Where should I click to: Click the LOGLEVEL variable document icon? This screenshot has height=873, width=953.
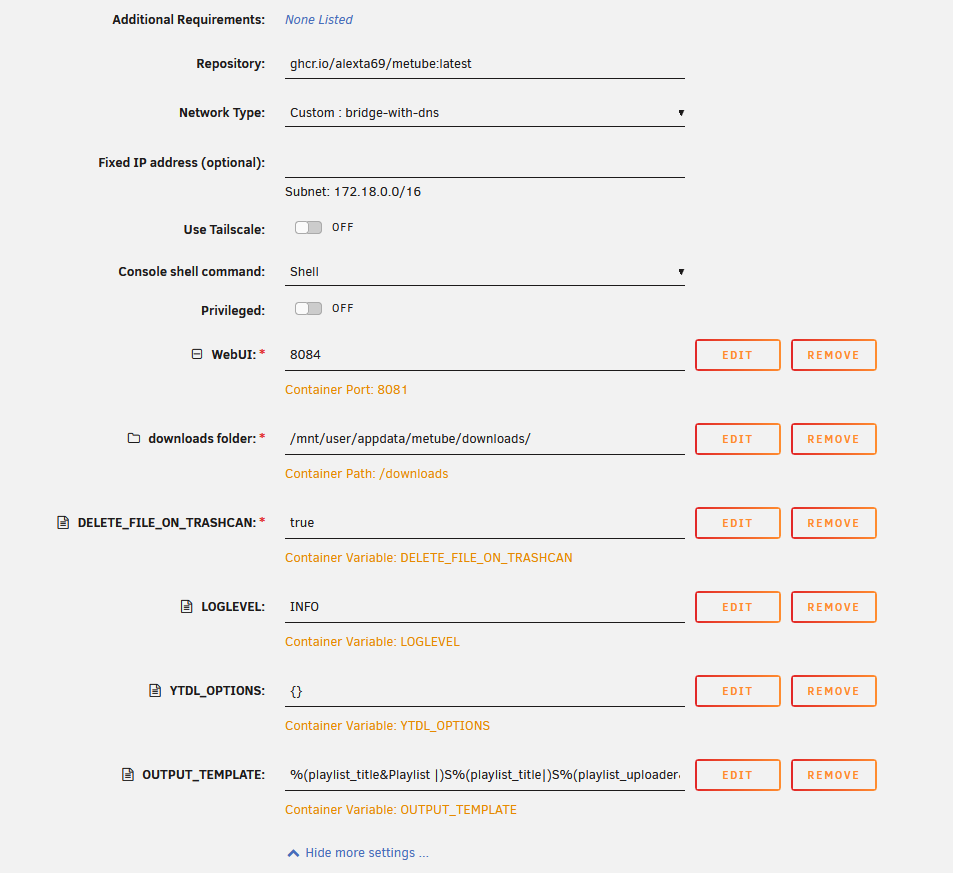click(187, 606)
